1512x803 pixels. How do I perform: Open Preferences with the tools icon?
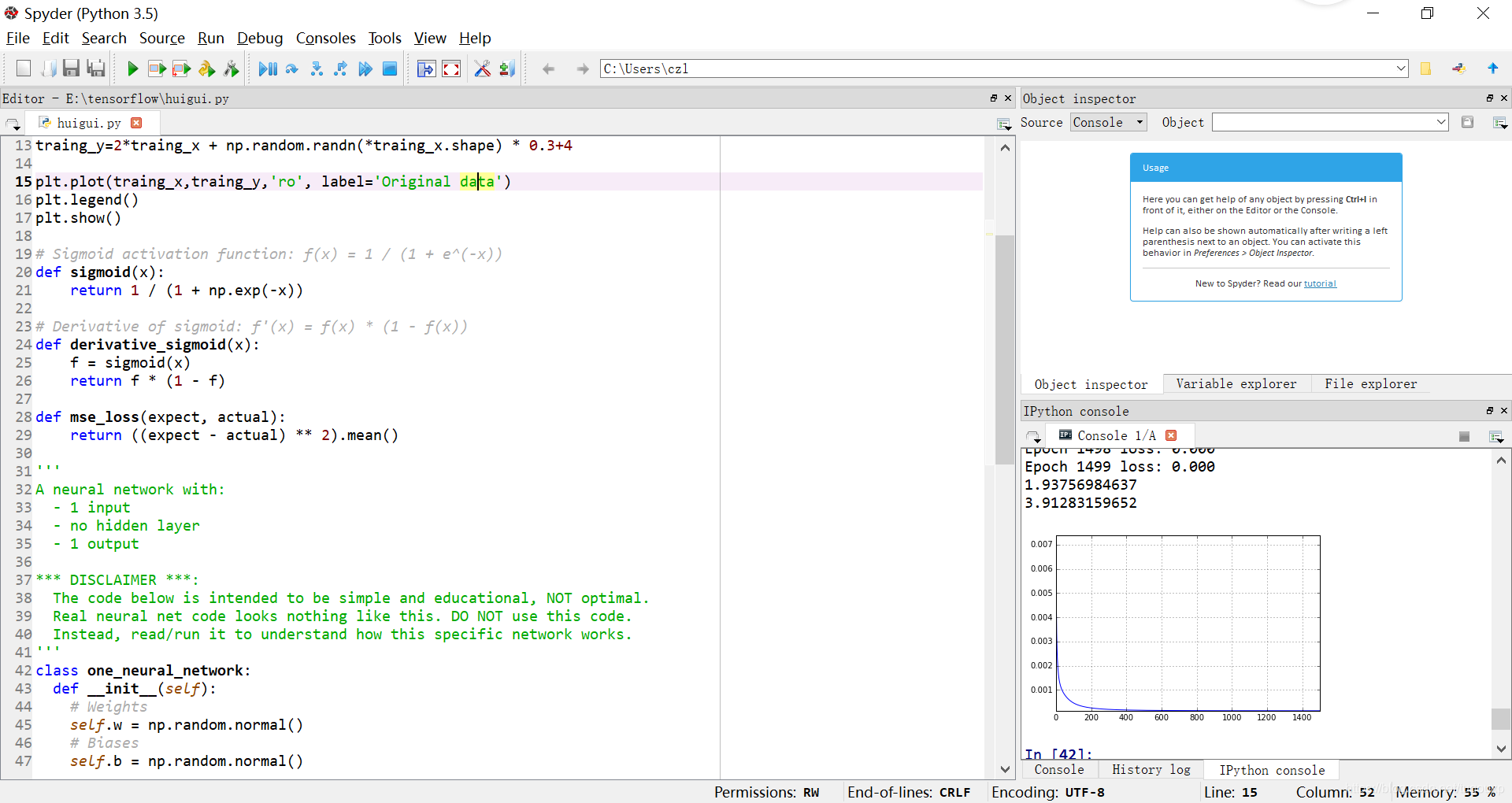(x=483, y=69)
